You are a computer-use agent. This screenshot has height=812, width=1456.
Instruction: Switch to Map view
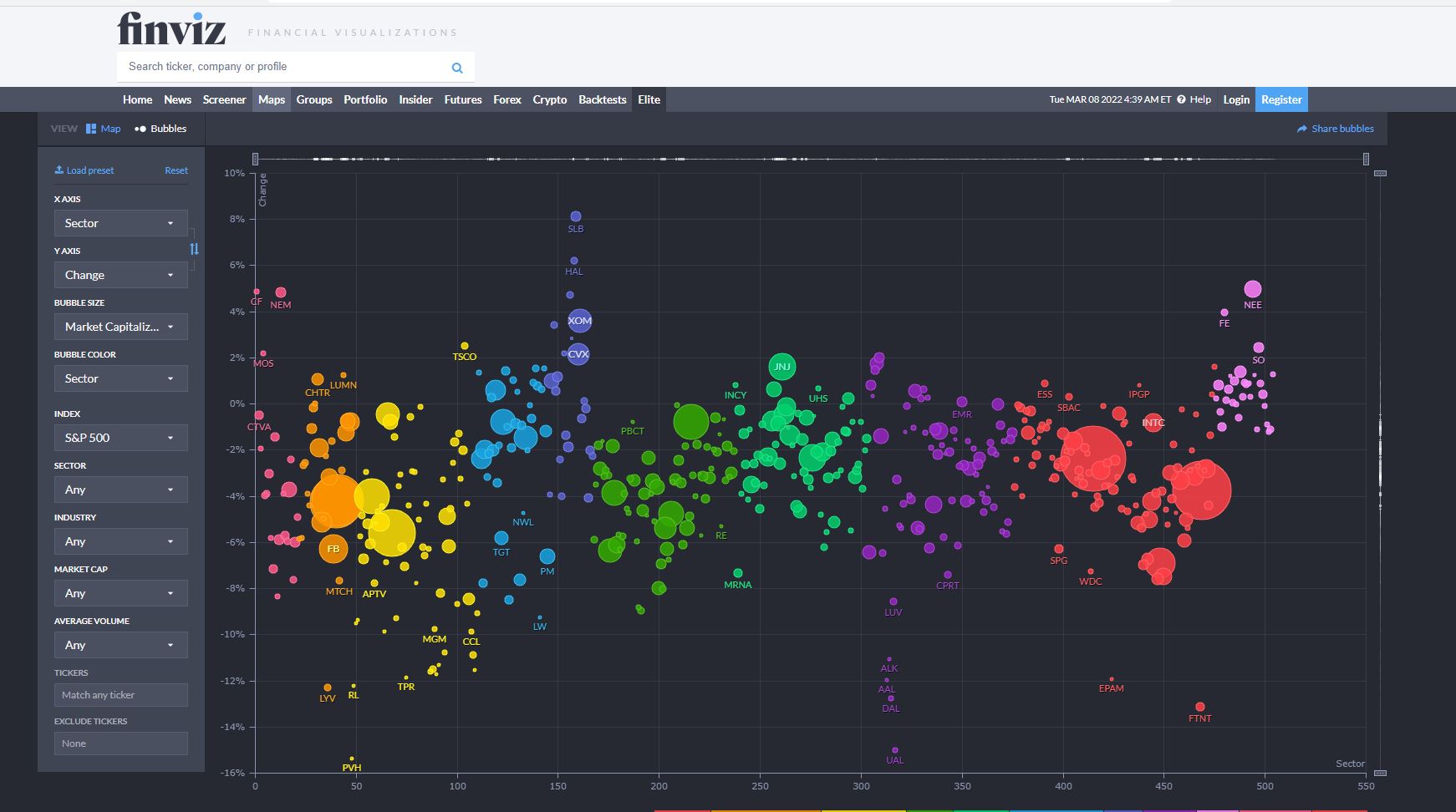click(x=104, y=129)
